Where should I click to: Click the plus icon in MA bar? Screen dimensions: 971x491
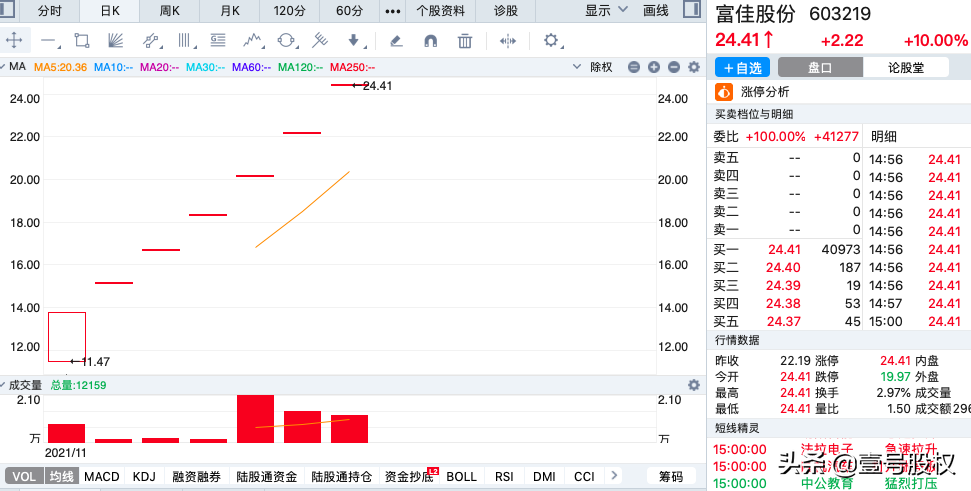tap(654, 67)
